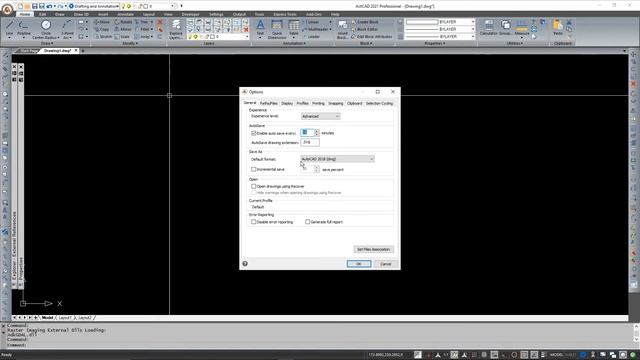Viewport: 640px width, 360px height.
Task: Click Edit Block Attributes
Action: pyautogui.click(x=372, y=37)
